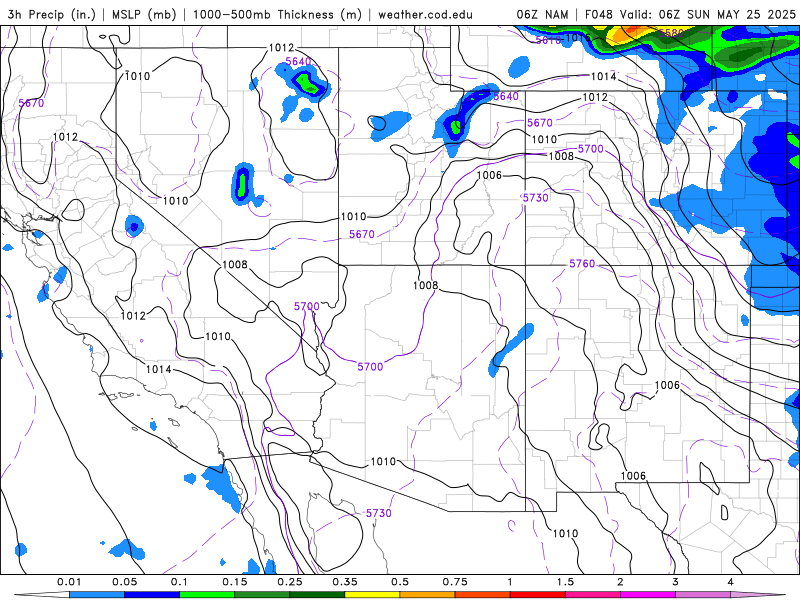This screenshot has height=600, width=800.
Task: Click the "0.25" legend value
Action: [290, 582]
